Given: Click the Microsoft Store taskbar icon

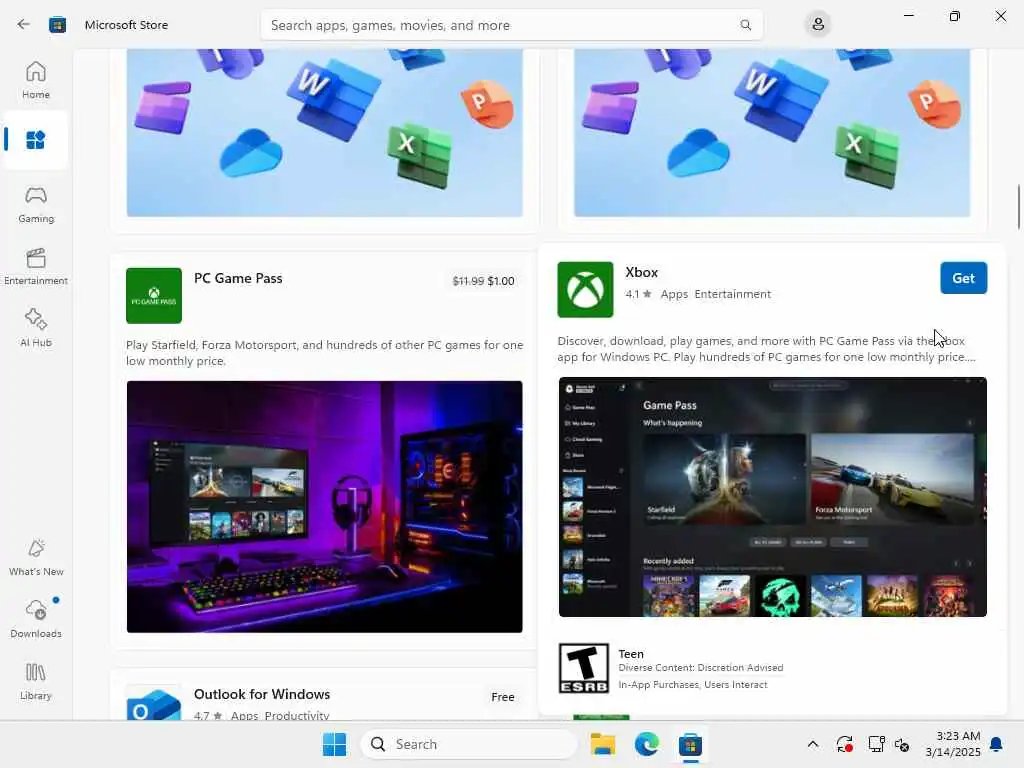Looking at the screenshot, I should pyautogui.click(x=690, y=744).
